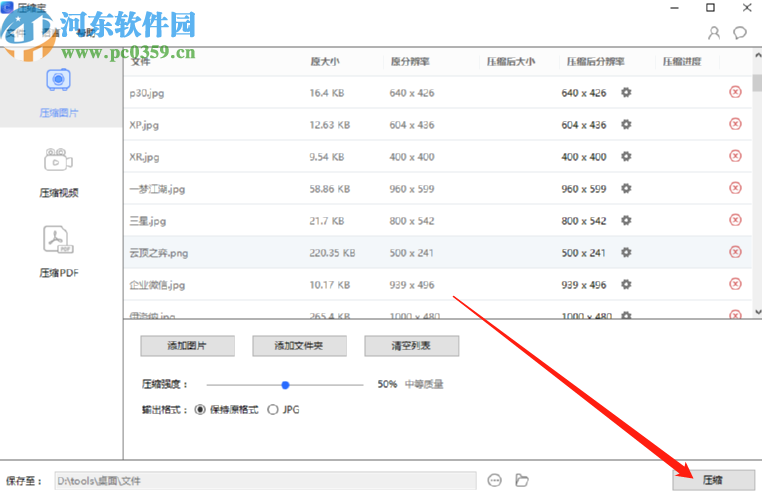762x500 pixels.
Task: Click the 压缩后大小 column header
Action: [511, 62]
